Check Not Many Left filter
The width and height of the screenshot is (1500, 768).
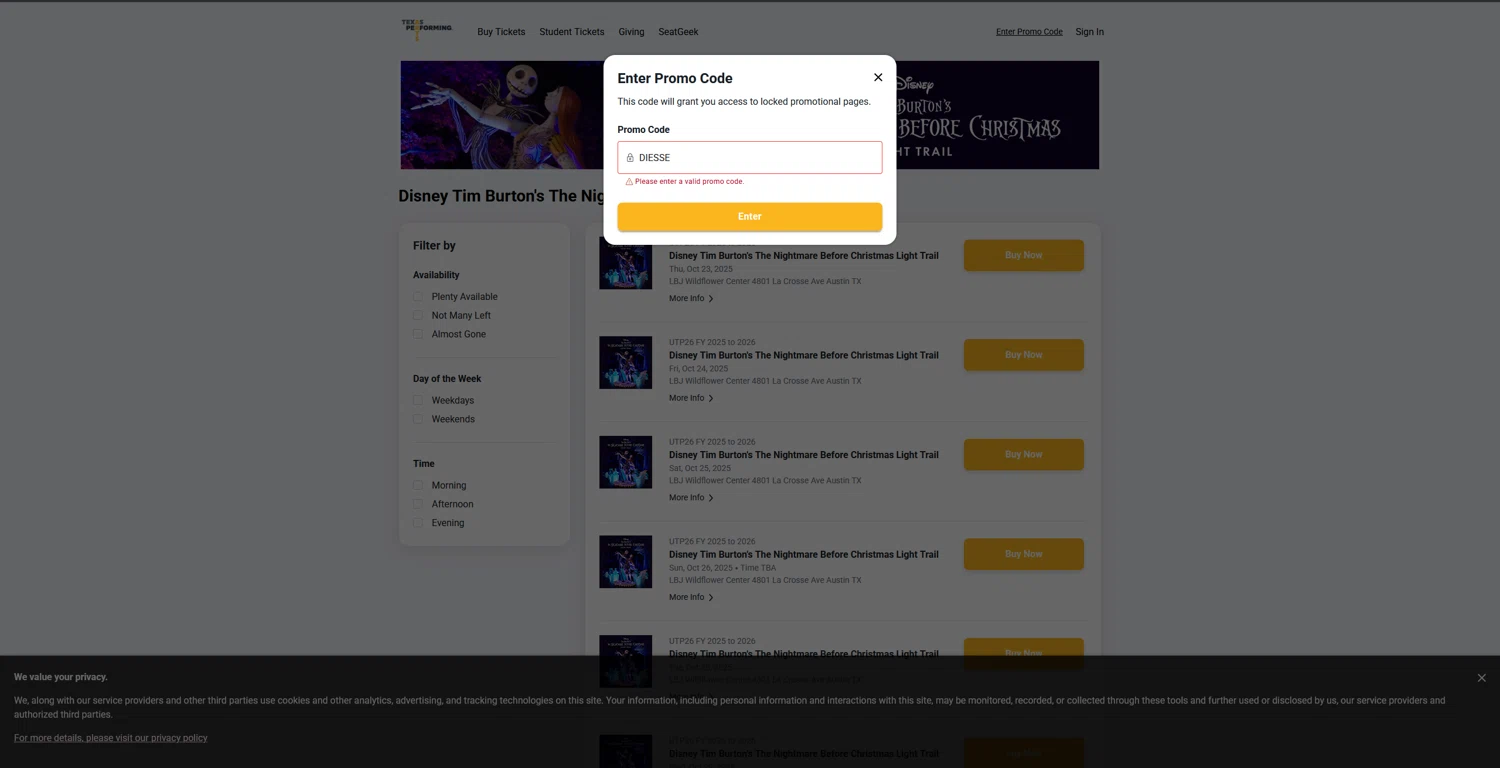[418, 316]
